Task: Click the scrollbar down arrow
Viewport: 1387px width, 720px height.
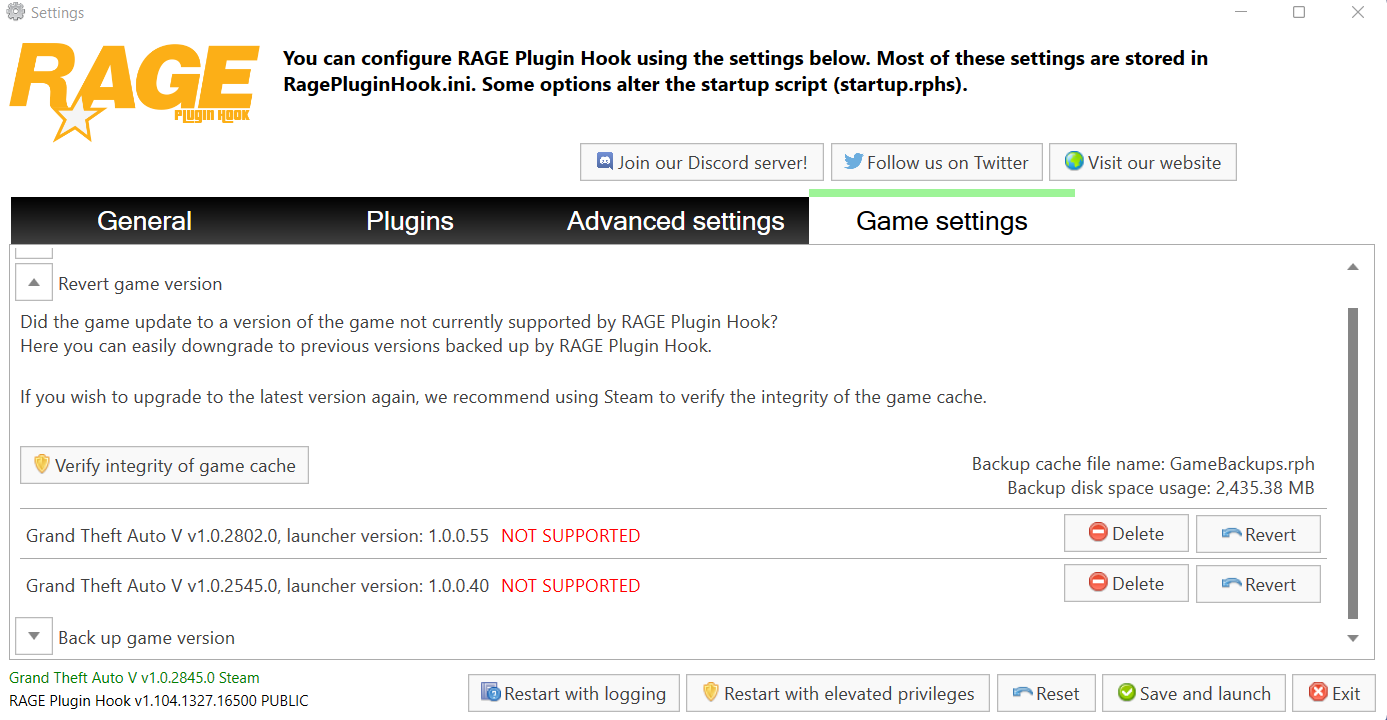Action: 1353,638
